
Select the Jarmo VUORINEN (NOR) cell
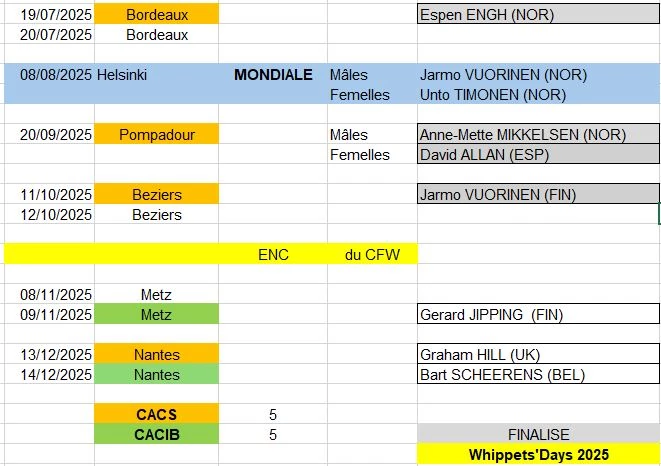(x=538, y=75)
